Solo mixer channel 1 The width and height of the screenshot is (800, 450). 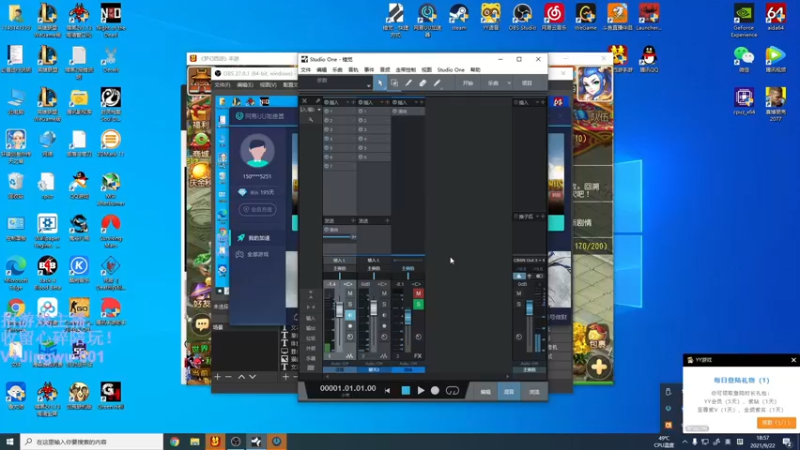350,305
